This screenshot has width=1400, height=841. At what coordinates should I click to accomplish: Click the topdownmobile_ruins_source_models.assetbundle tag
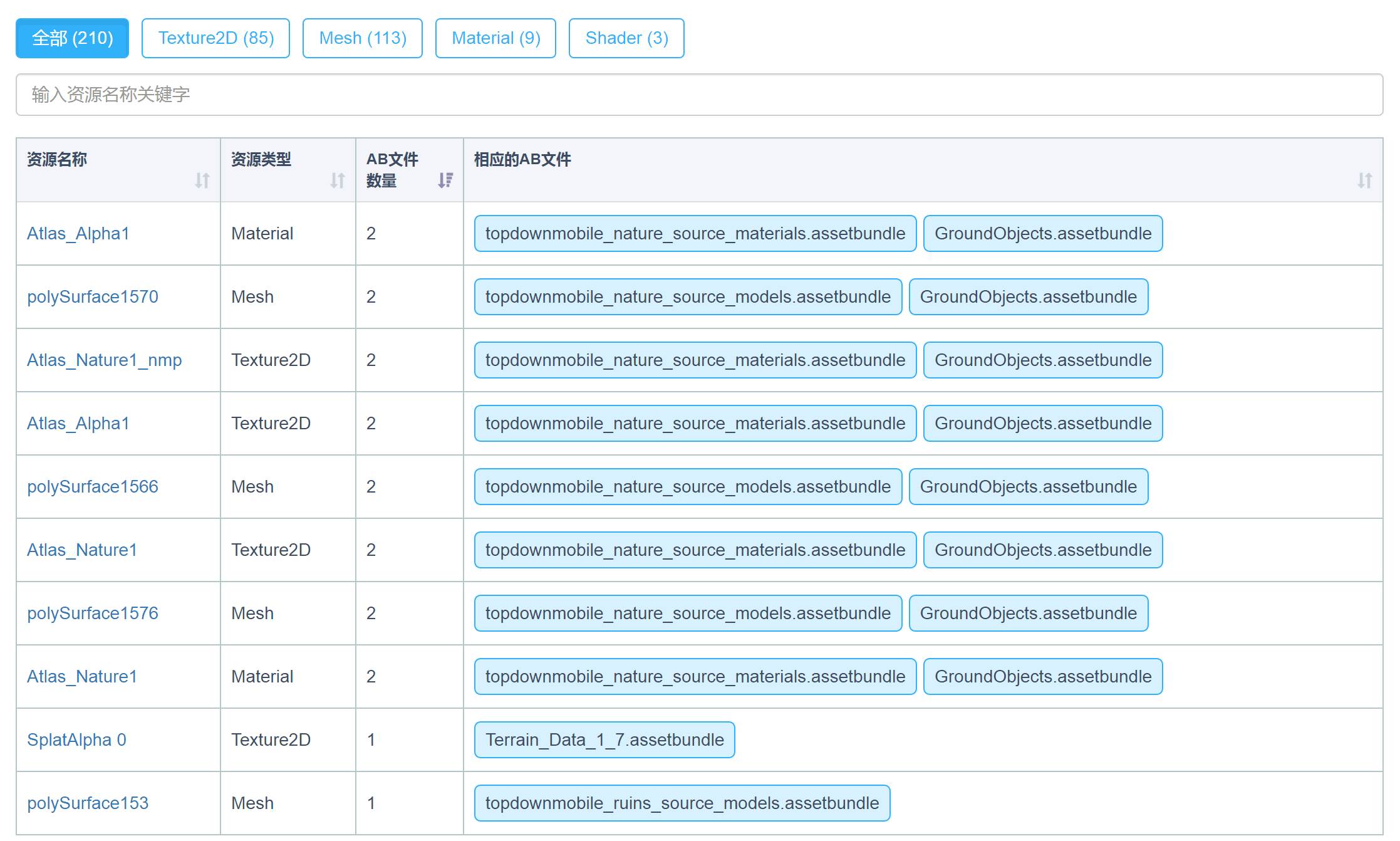tap(682, 803)
